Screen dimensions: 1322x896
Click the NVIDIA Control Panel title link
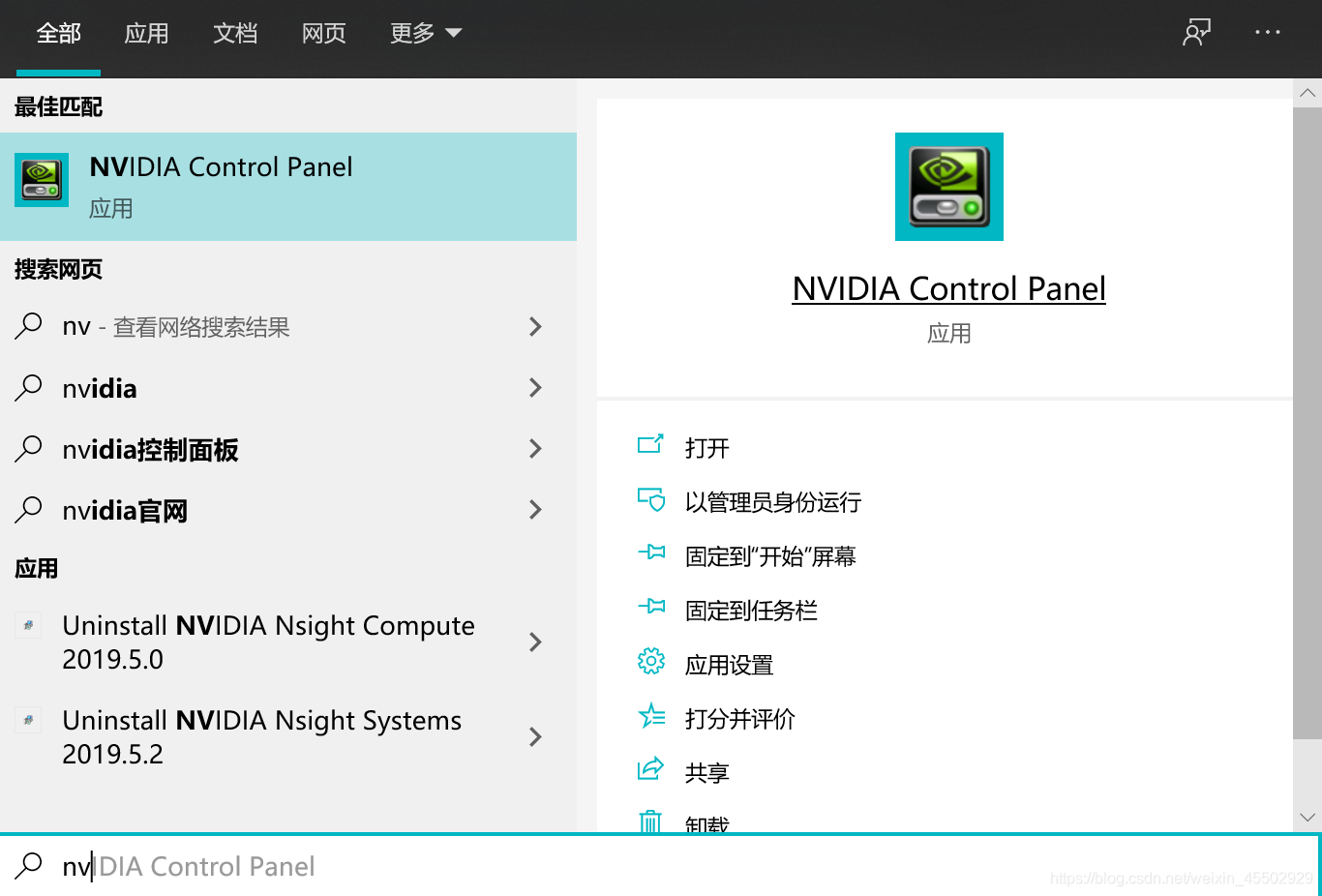949,288
